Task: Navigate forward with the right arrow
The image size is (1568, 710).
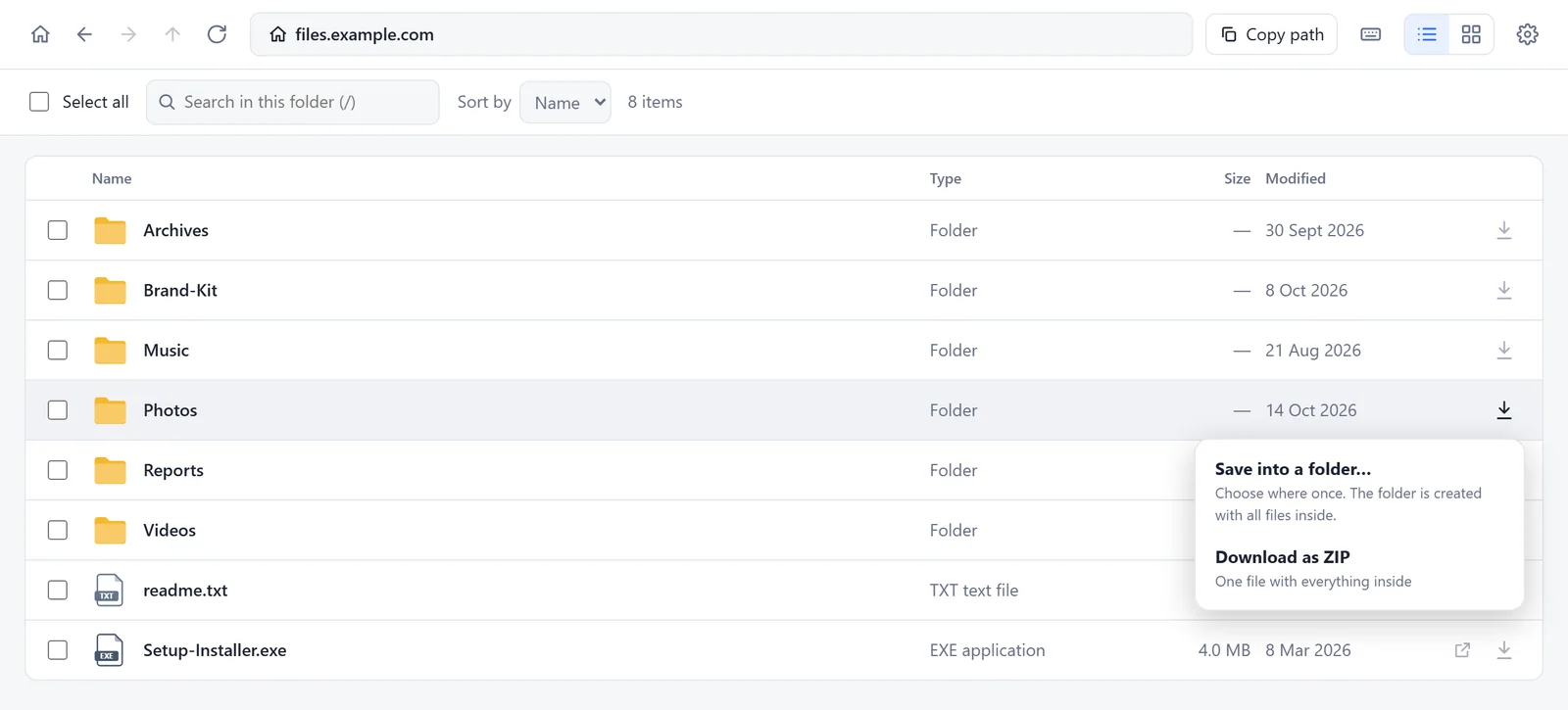Action: [x=128, y=34]
